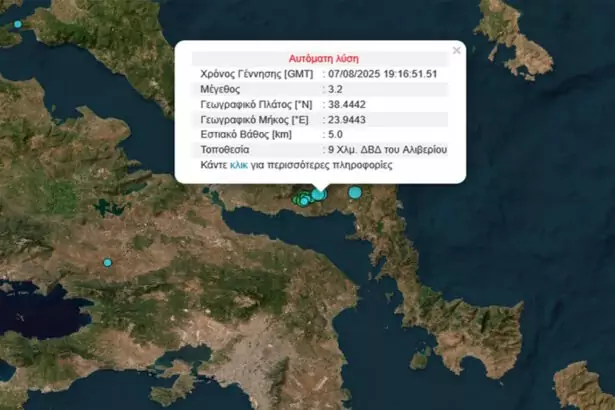Click the 'κλικ' link for more information
The width and height of the screenshot is (615, 410).
[x=238, y=165]
